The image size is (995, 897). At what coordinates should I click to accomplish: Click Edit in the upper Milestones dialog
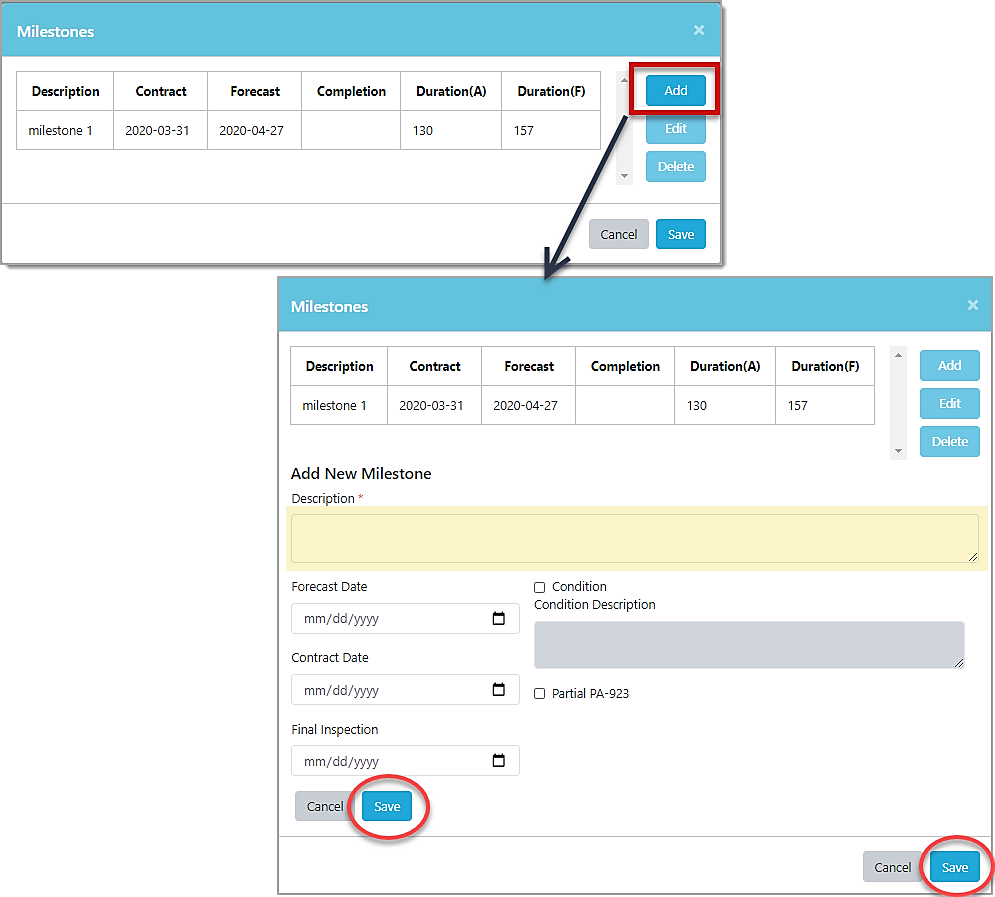pyautogui.click(x=676, y=129)
